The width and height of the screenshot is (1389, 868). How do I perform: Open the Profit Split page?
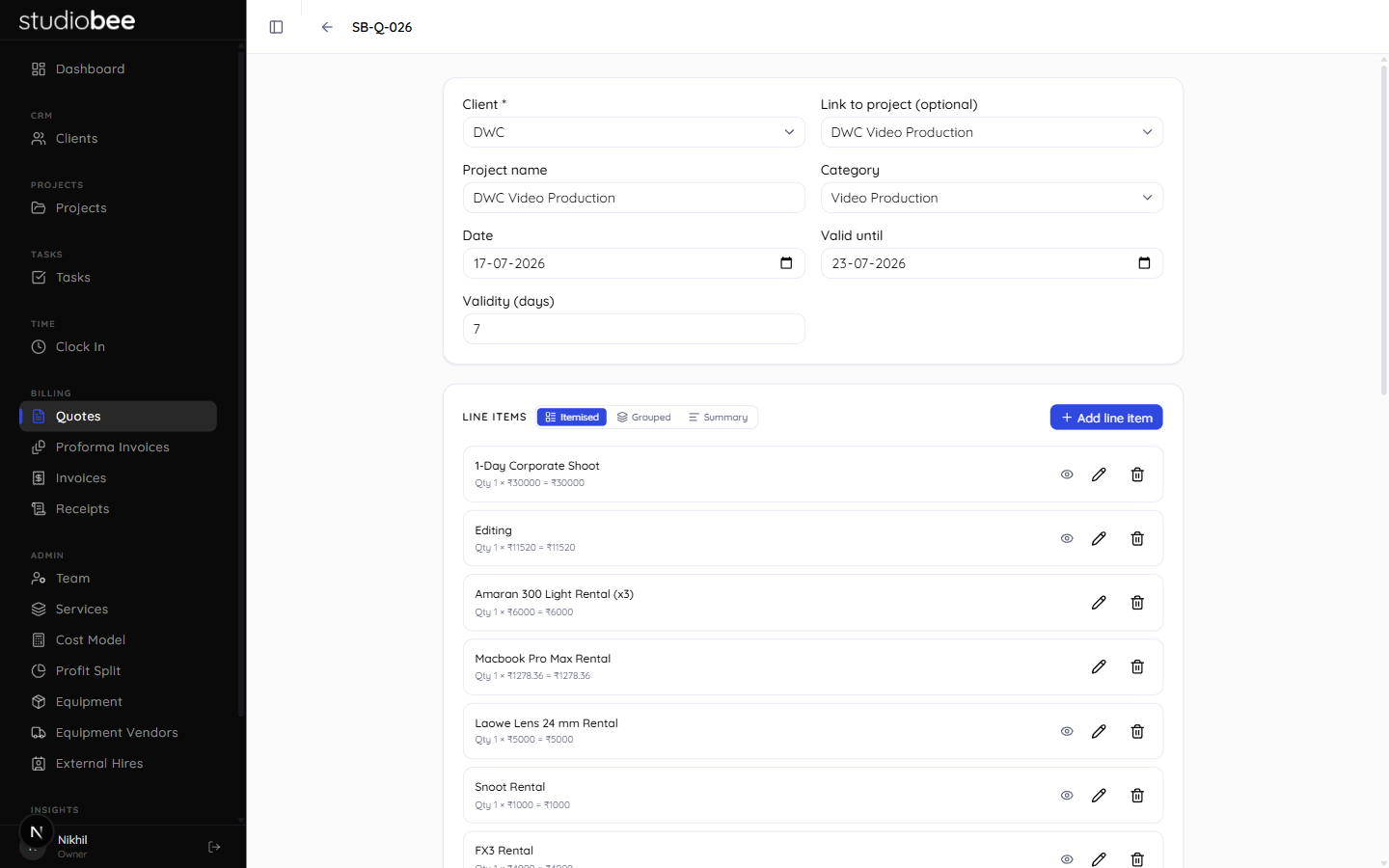click(118, 671)
